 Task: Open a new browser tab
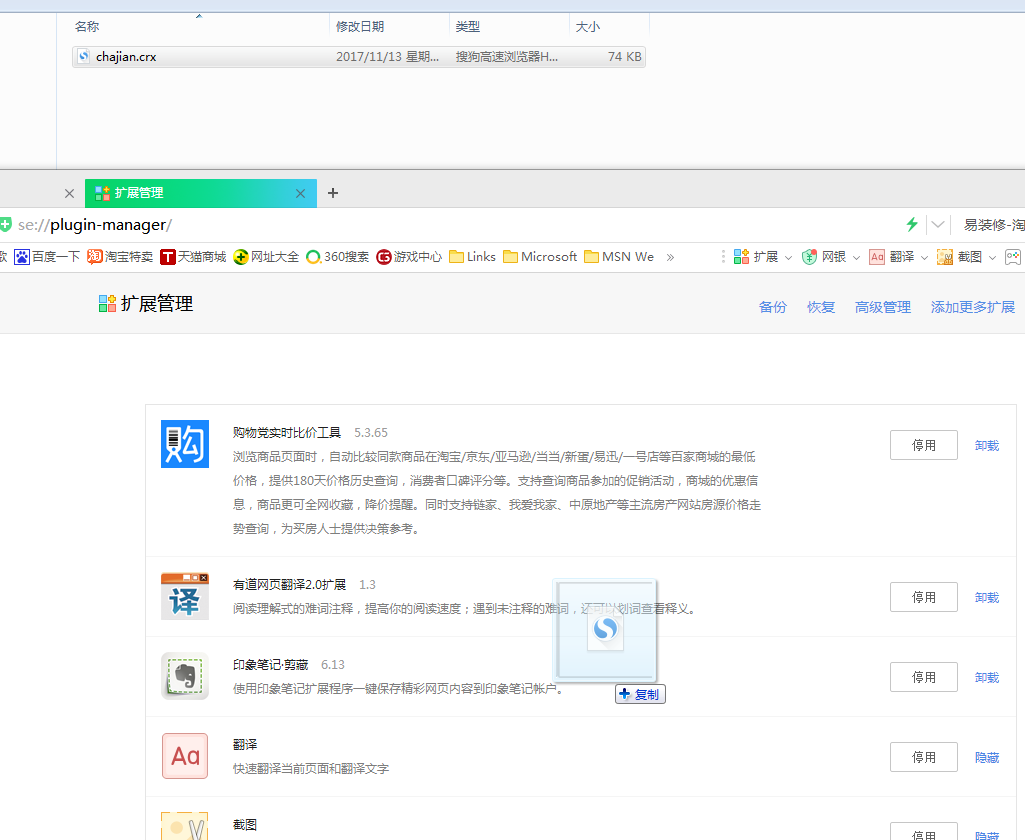click(333, 193)
